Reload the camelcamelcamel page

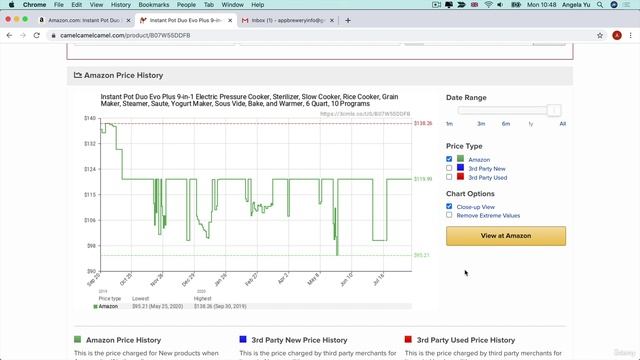coord(36,36)
